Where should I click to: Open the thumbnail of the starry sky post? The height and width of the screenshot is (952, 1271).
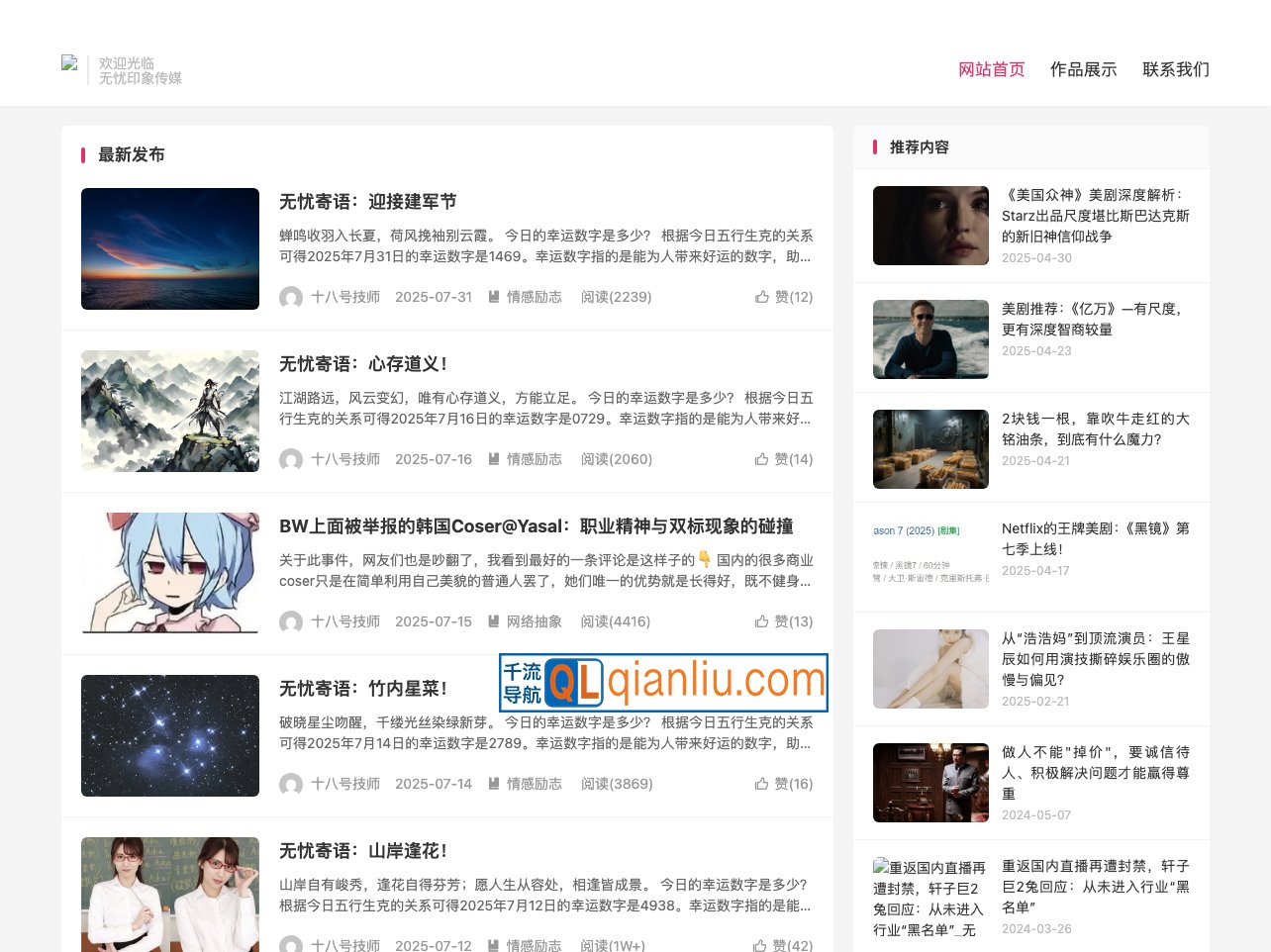point(169,735)
